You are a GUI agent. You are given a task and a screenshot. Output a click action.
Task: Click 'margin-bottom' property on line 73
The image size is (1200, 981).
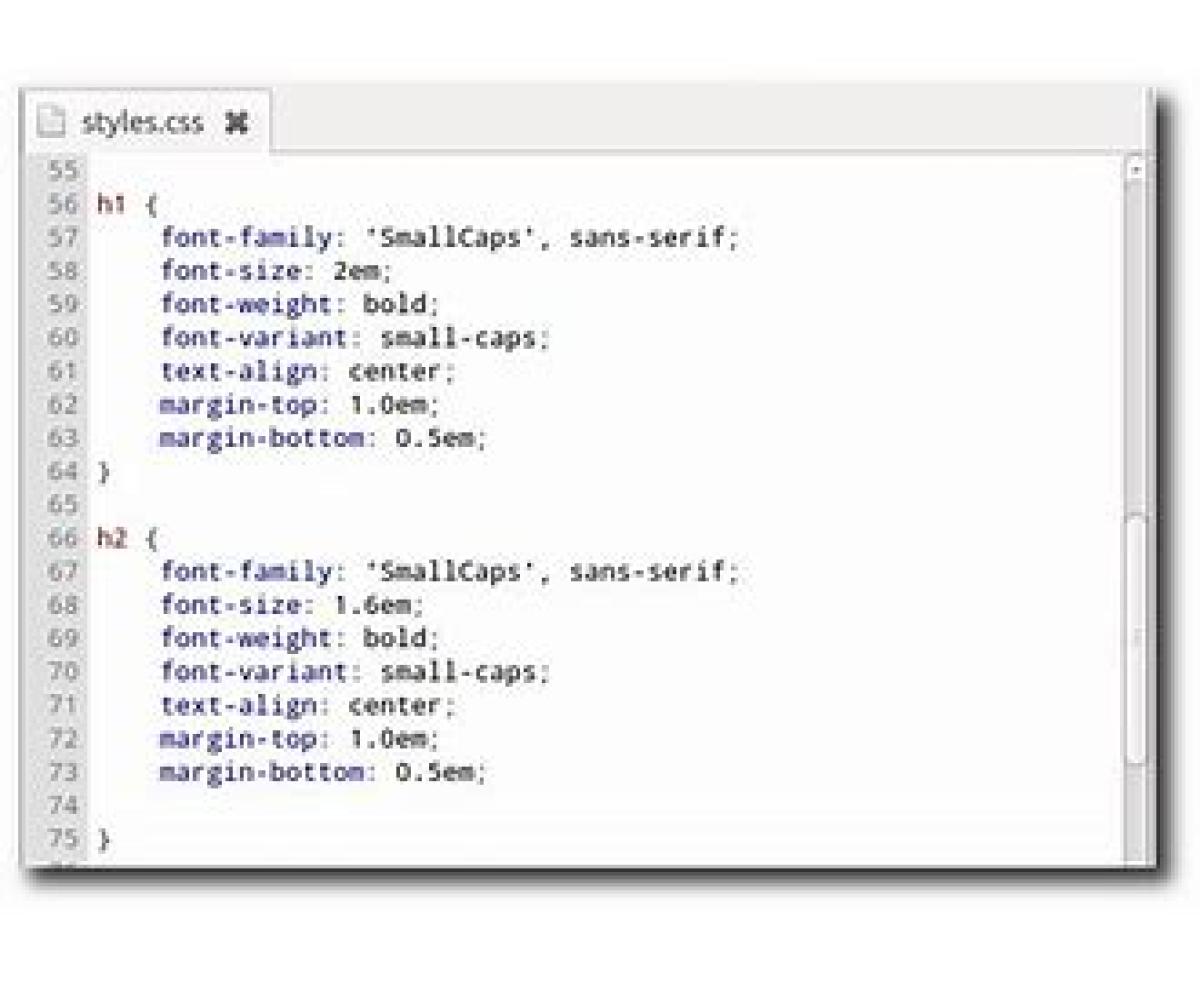[261, 772]
